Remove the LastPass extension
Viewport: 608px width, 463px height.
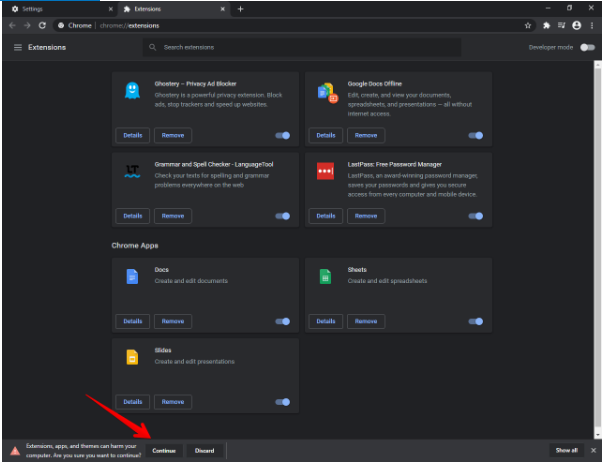pyautogui.click(x=366, y=216)
